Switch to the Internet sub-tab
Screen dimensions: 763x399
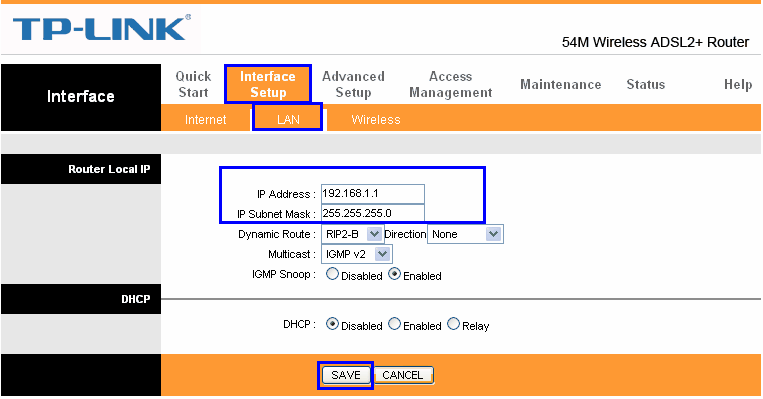tap(205, 120)
